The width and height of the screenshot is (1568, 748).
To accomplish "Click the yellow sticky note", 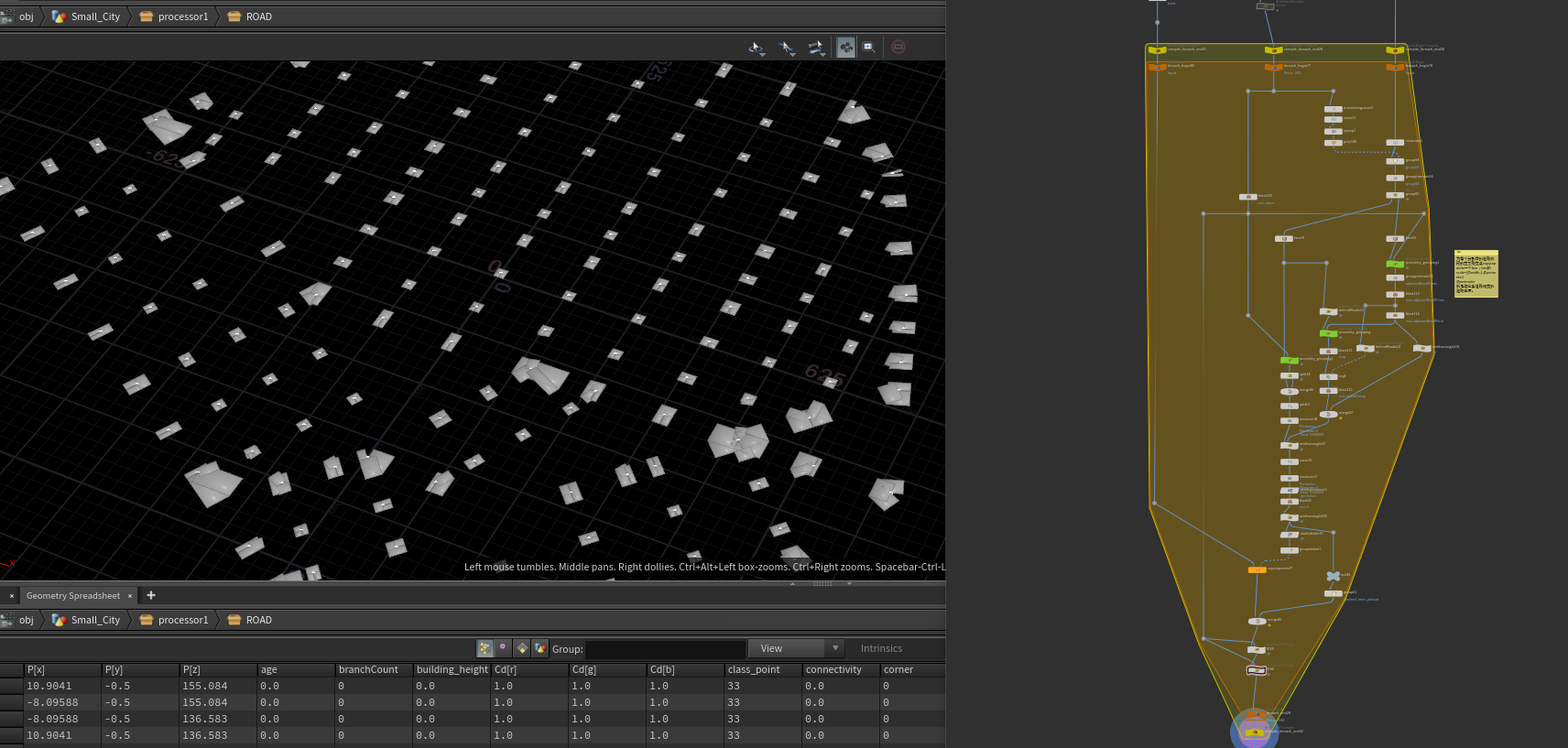I will 1475,274.
